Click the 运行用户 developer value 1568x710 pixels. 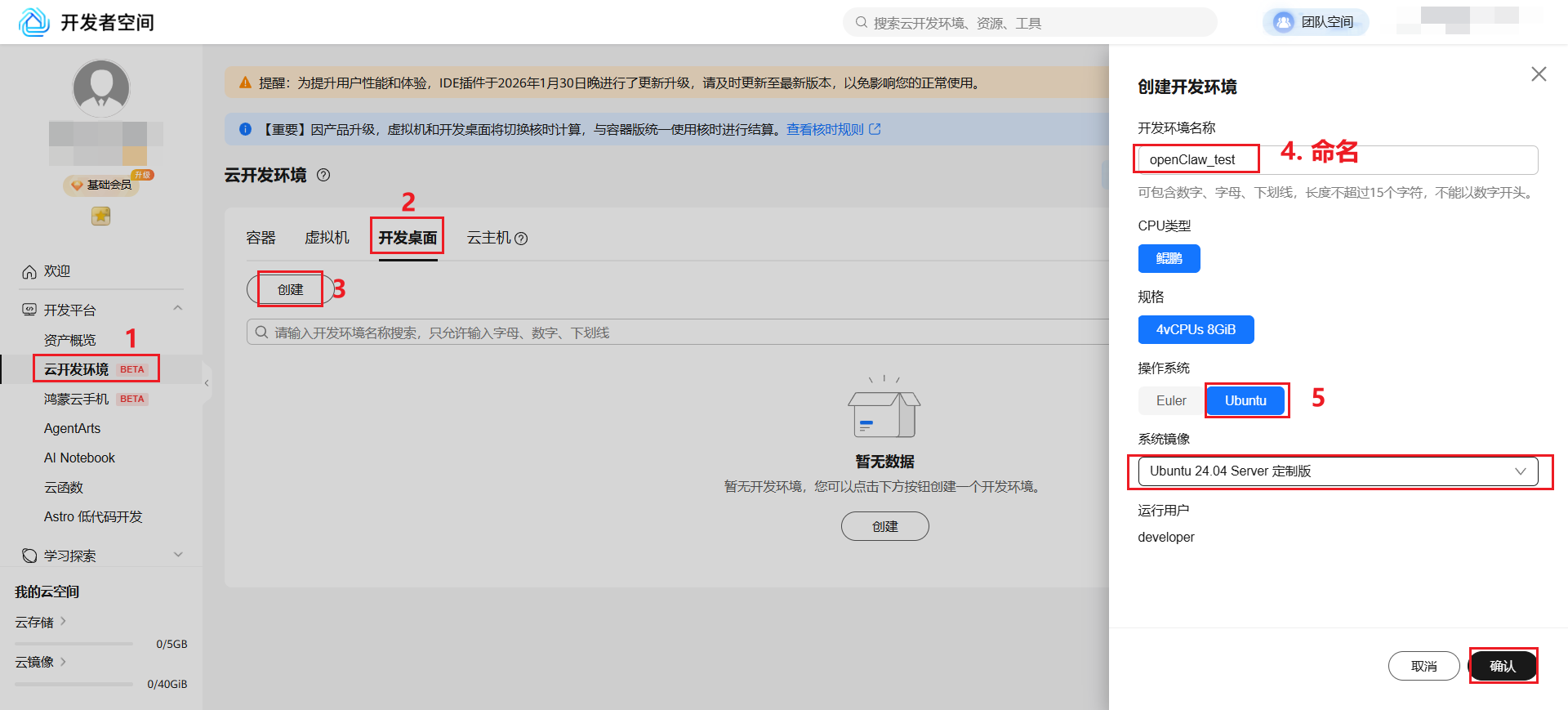coord(1166,537)
